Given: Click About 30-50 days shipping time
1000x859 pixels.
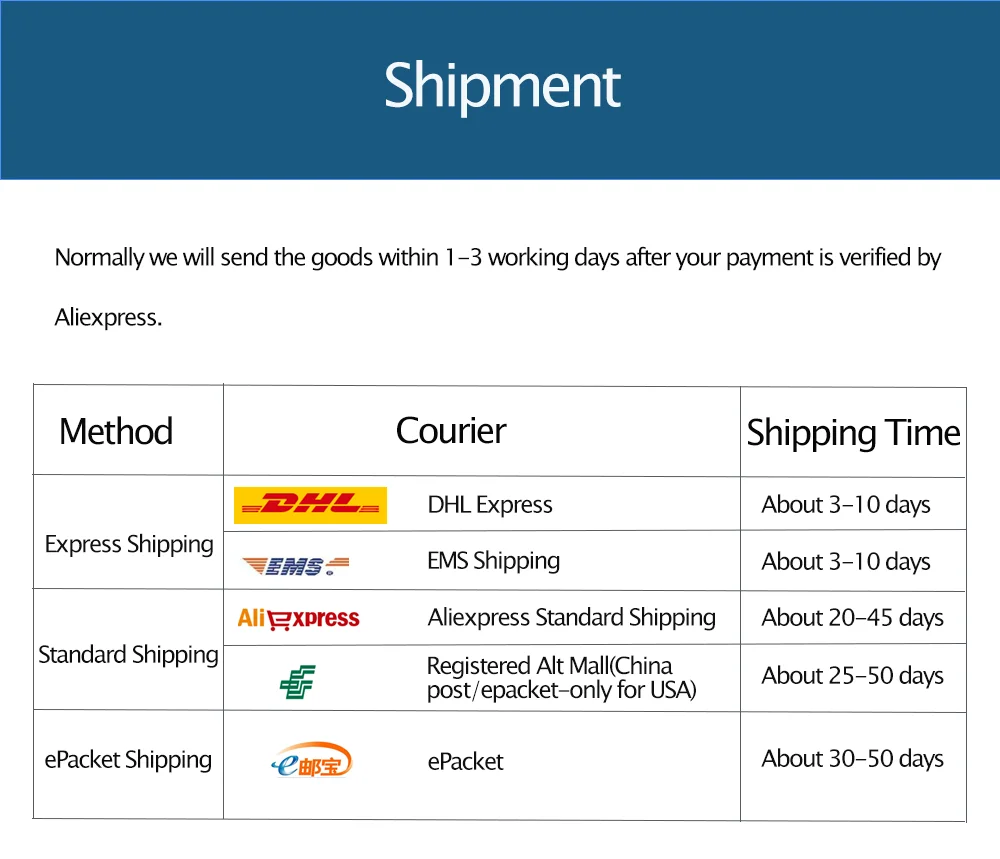Looking at the screenshot, I should [853, 759].
